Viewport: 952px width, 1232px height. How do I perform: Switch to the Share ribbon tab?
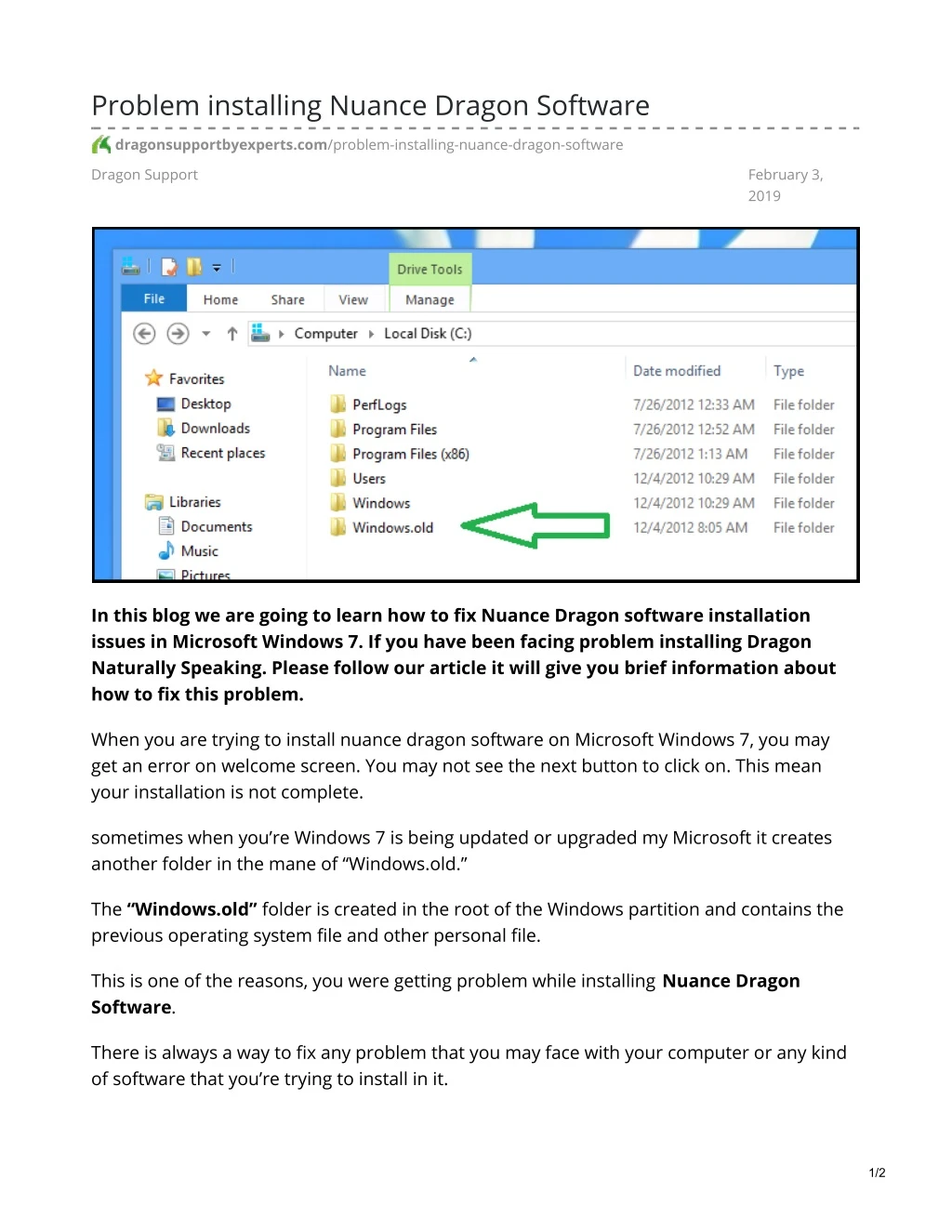point(288,299)
